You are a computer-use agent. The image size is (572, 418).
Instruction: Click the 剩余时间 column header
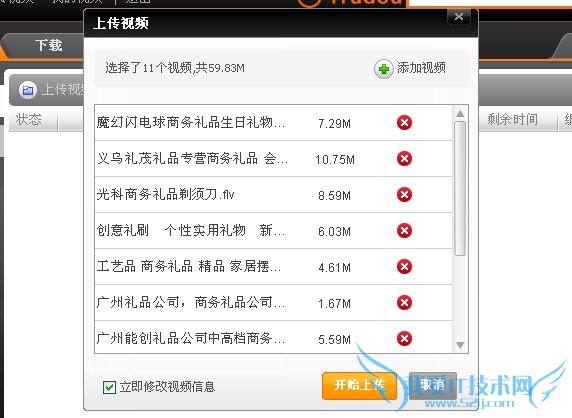513,119
